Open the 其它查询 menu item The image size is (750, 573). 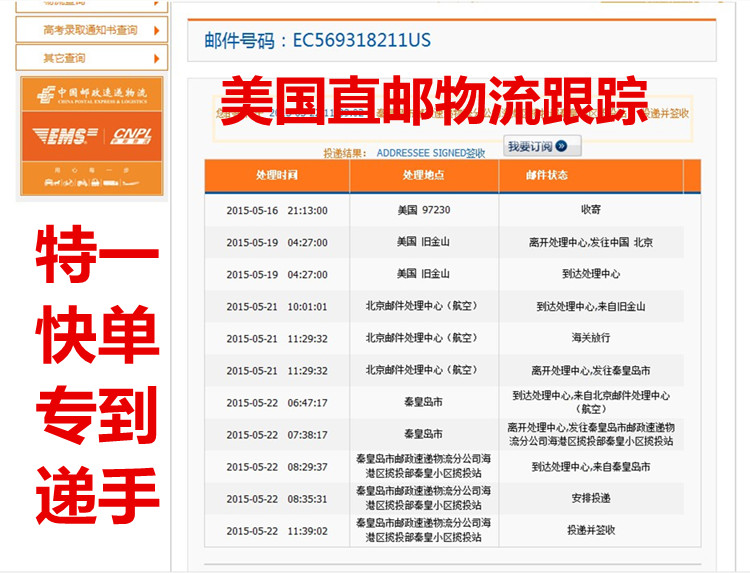(x=65, y=58)
